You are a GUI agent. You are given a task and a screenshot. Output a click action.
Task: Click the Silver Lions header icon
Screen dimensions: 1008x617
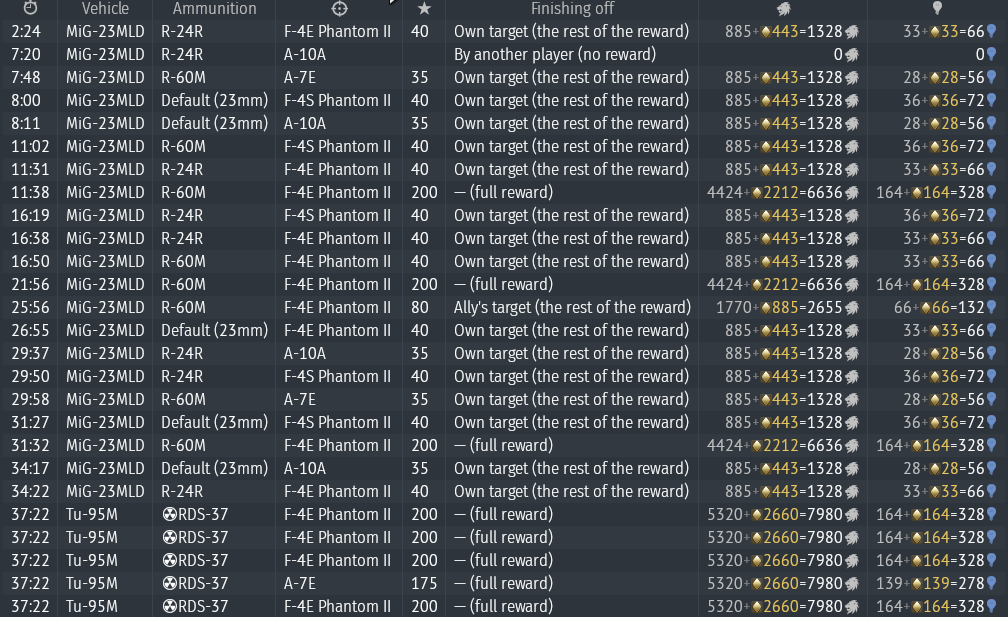(x=784, y=8)
